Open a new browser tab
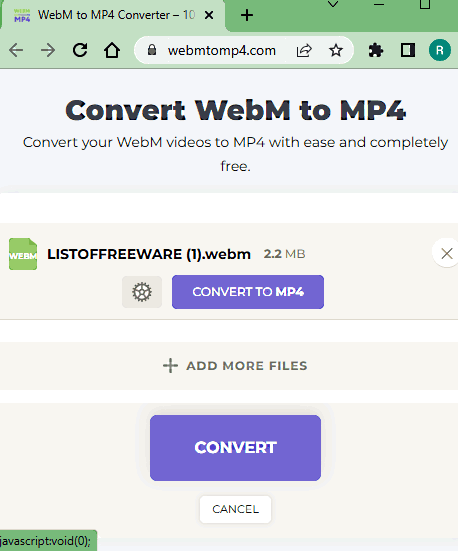 coord(247,15)
